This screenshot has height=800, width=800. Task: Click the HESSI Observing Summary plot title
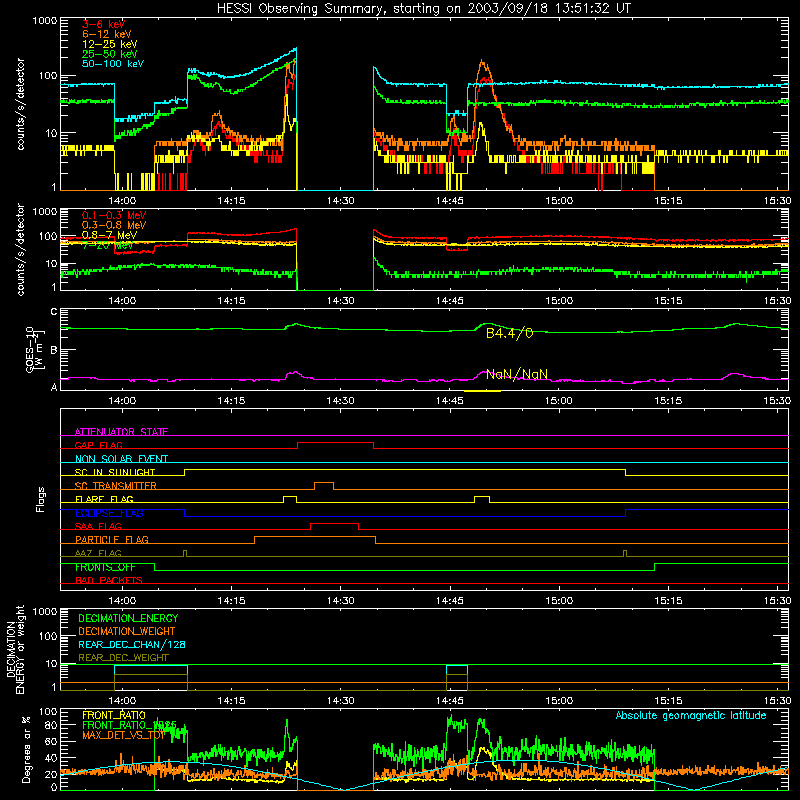423,9
